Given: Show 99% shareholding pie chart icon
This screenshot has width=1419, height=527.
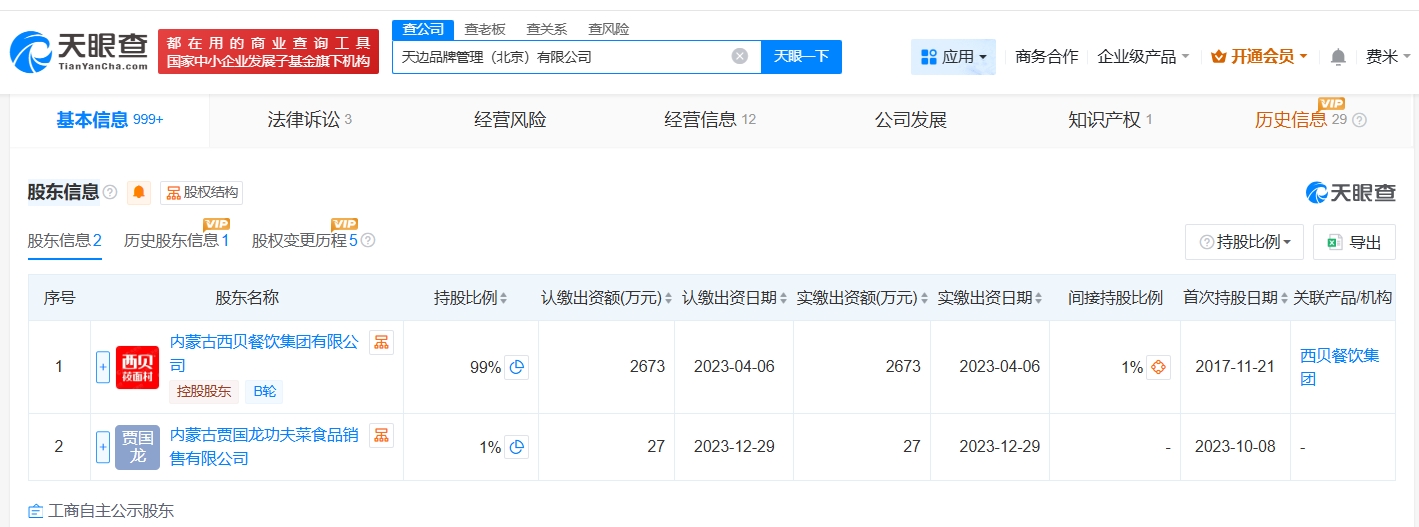Looking at the screenshot, I should [x=516, y=368].
